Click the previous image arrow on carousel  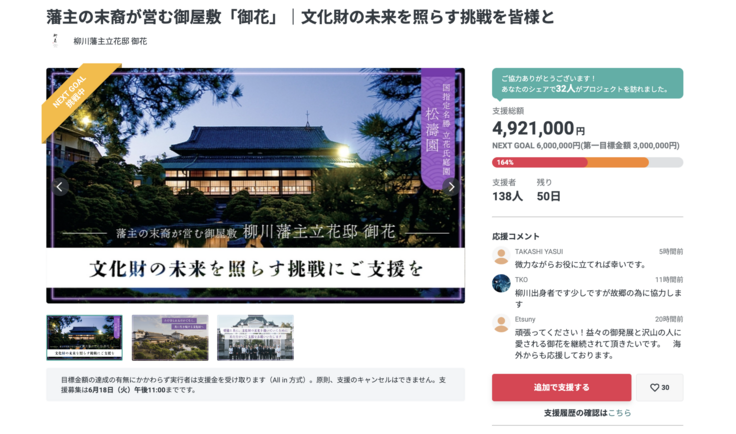(60, 187)
